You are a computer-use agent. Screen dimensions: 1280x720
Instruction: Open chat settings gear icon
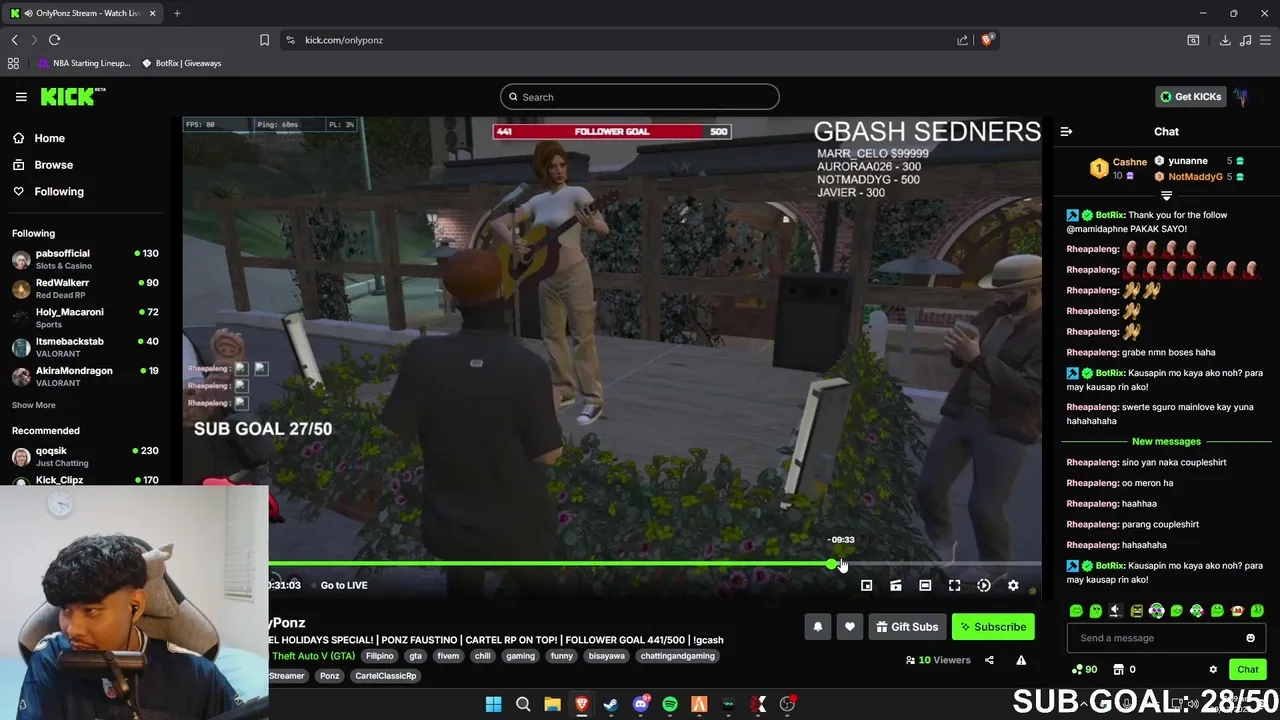[1213, 669]
